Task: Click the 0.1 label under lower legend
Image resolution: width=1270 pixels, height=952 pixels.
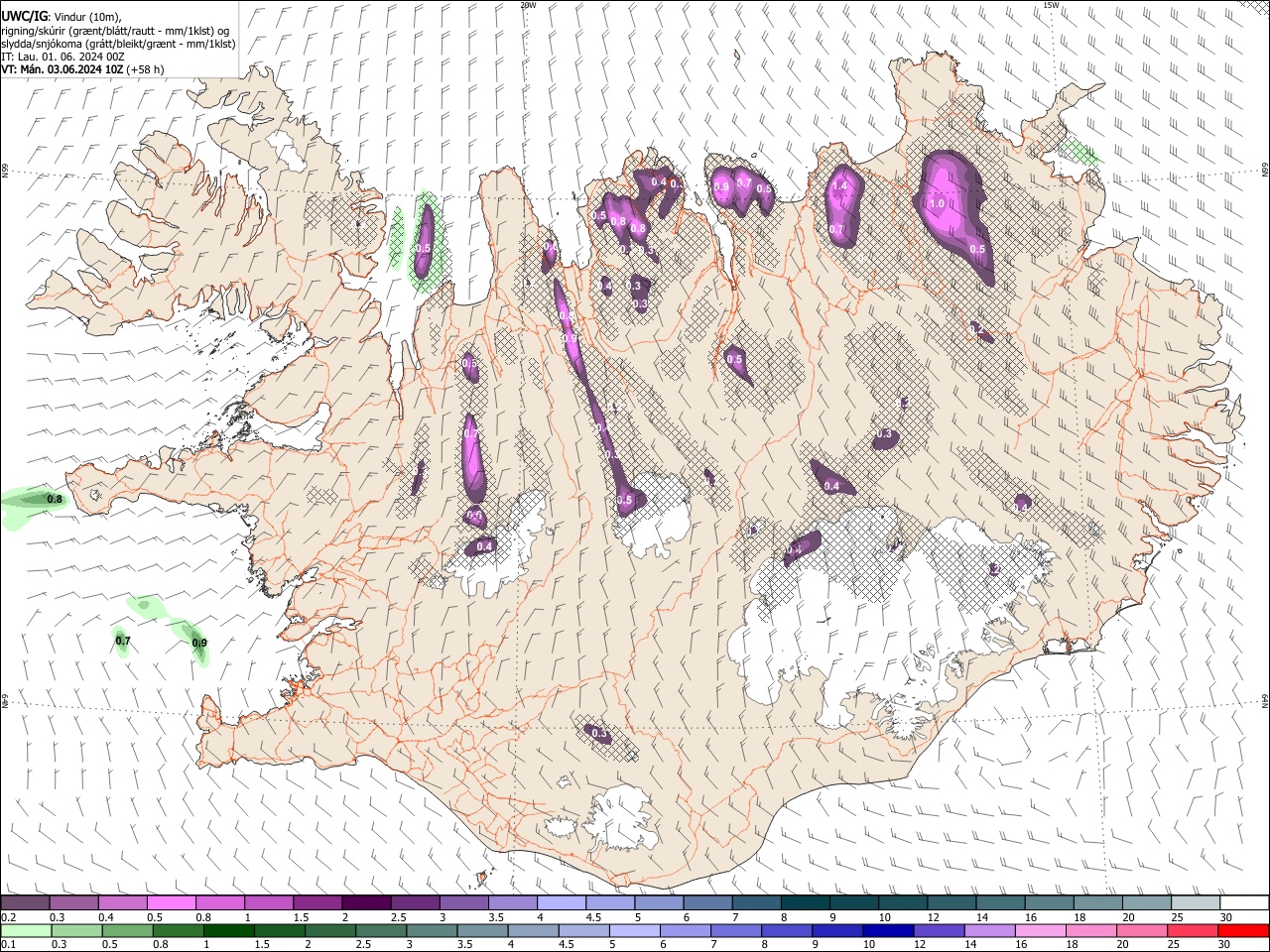Action: [8, 945]
